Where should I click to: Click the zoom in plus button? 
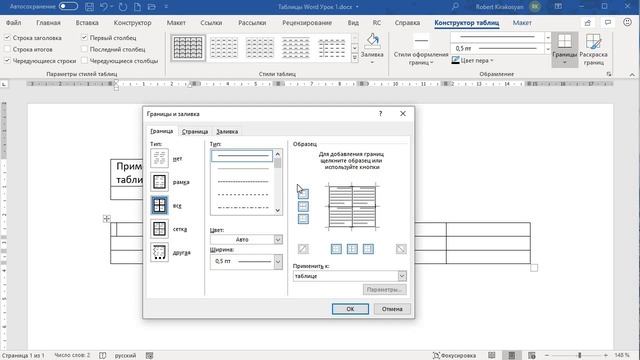click(606, 356)
